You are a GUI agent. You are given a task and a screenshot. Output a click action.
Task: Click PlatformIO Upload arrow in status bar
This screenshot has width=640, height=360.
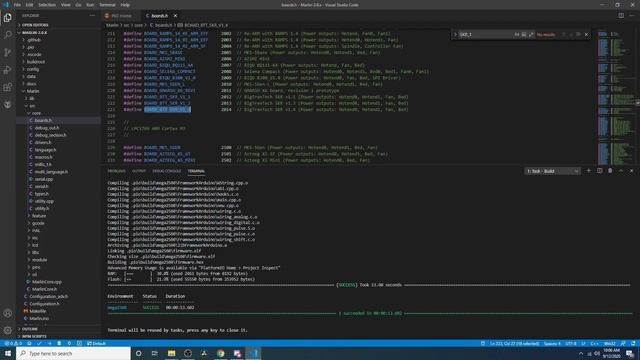(x=49, y=343)
